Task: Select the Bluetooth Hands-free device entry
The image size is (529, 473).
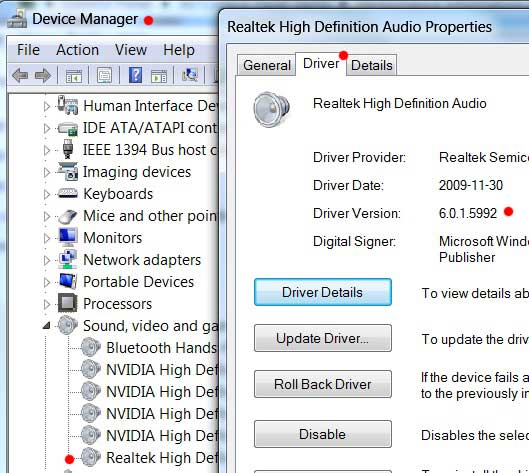Action: tap(162, 348)
